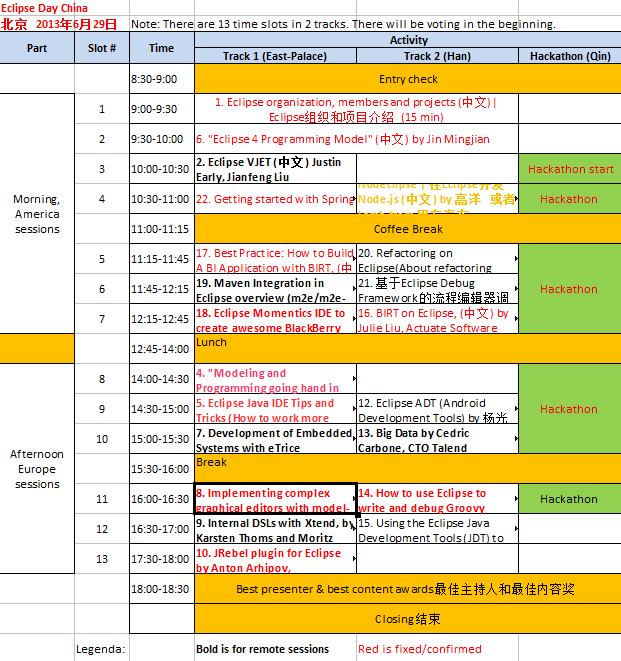
Task: Click the "10:30-11:00" time cell
Action: tap(161, 199)
